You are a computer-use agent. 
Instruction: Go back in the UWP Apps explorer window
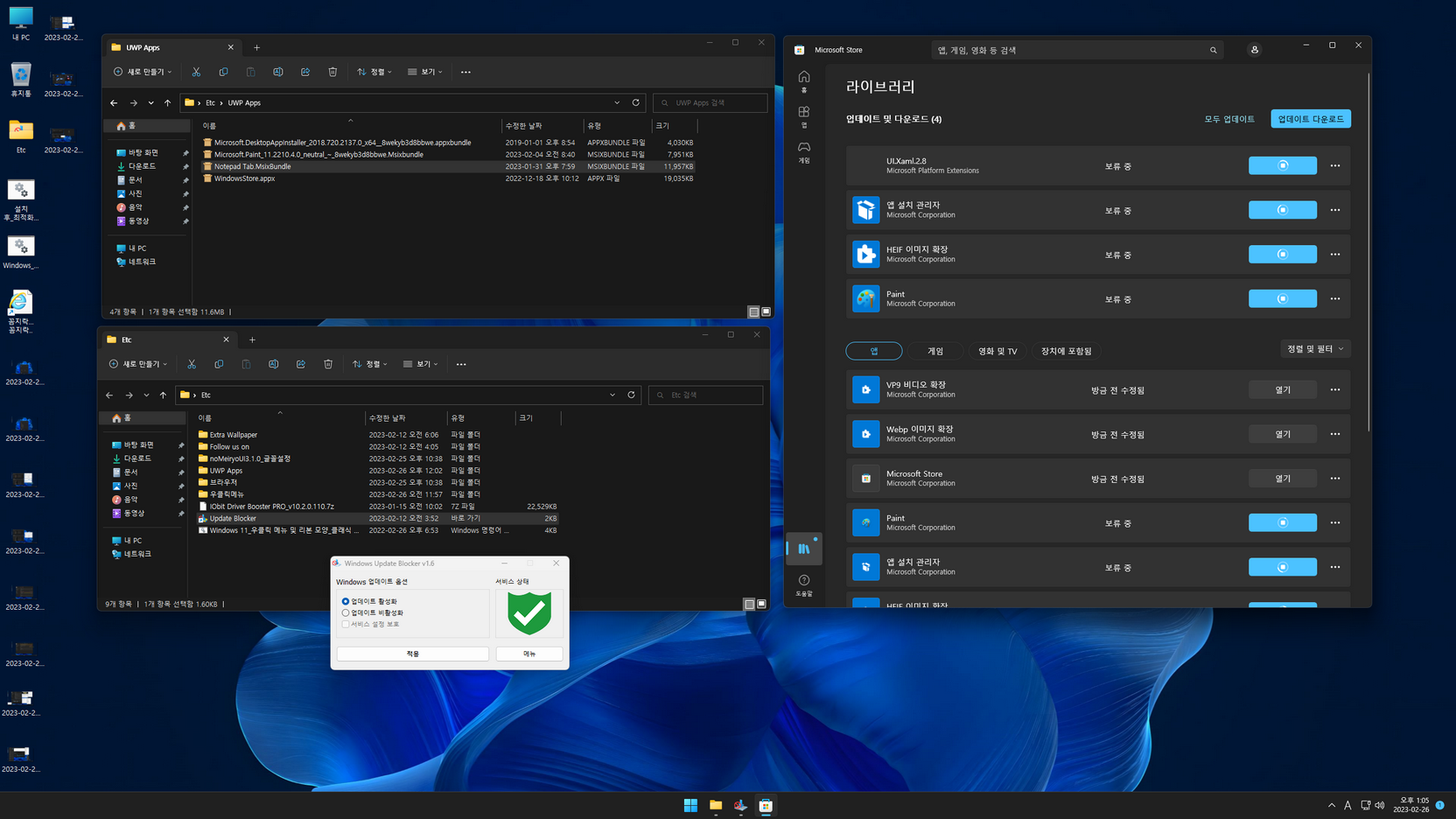[114, 102]
